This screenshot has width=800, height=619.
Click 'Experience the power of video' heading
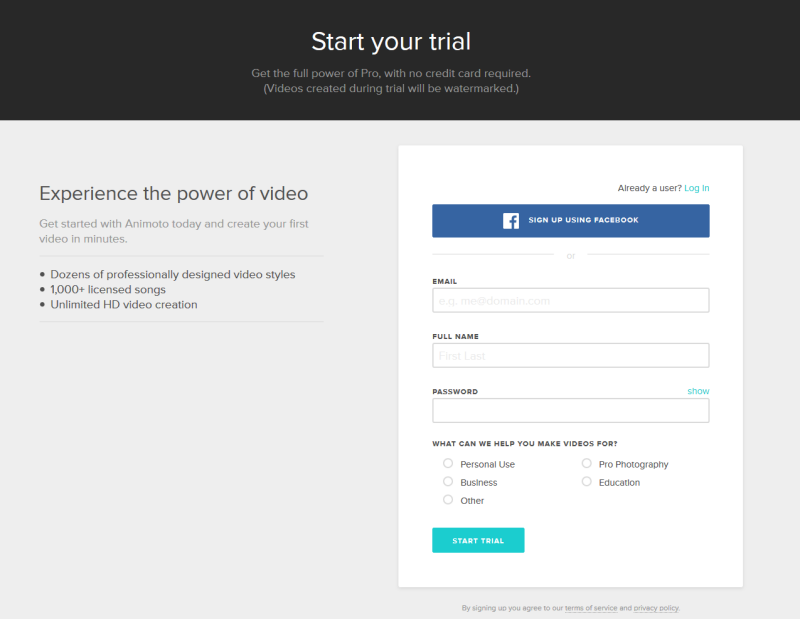pyautogui.click(x=173, y=193)
